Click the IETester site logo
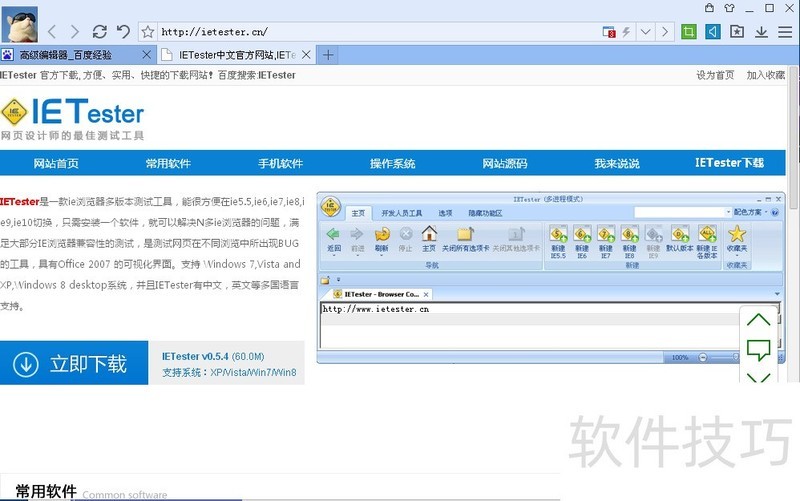This screenshot has height=501, width=800. pyautogui.click(x=72, y=119)
